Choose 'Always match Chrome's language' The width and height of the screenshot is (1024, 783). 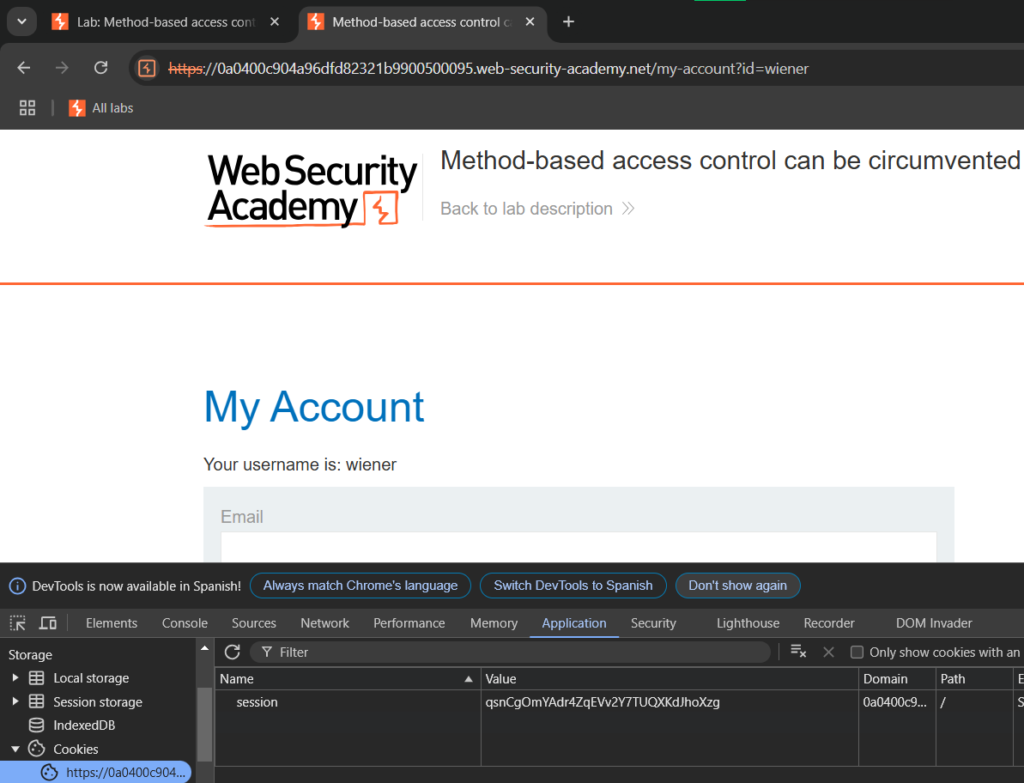coord(360,586)
